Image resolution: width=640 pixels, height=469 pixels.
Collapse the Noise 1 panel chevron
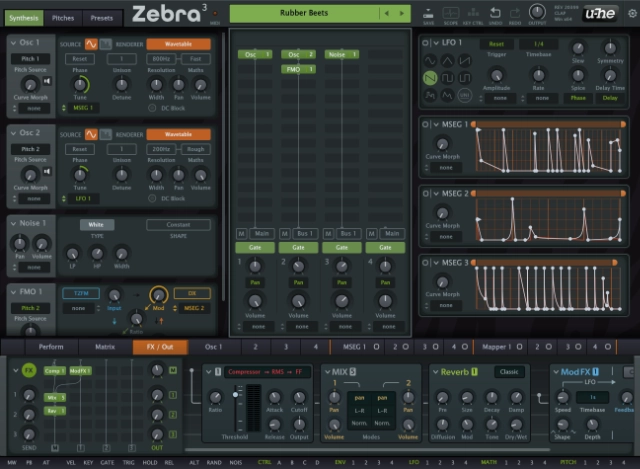13,224
